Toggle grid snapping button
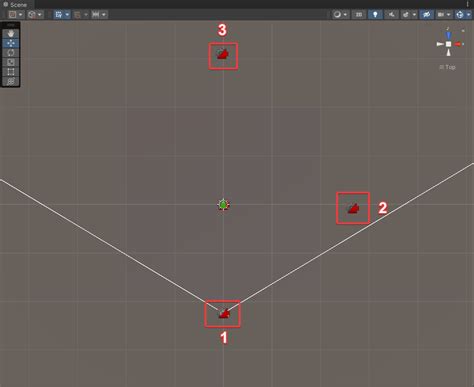474x387 pixels. pyautogui.click(x=77, y=14)
